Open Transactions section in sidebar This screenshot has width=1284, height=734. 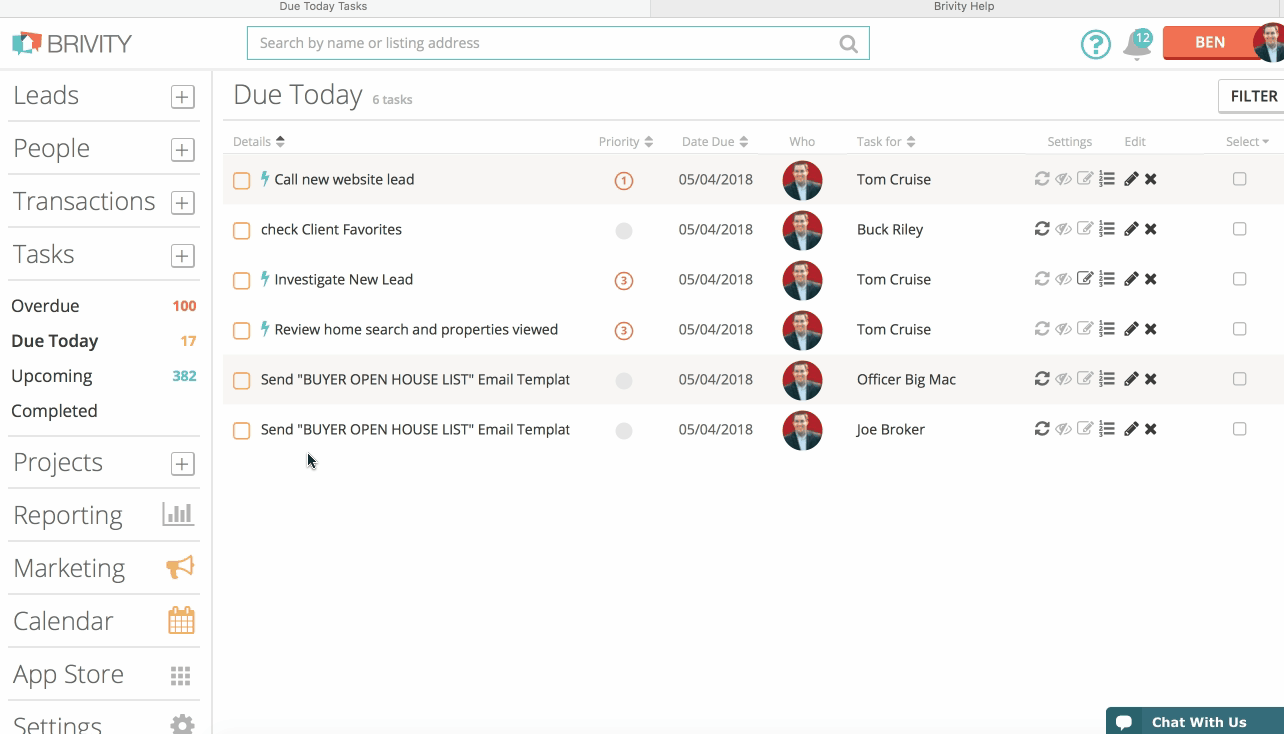(x=84, y=202)
